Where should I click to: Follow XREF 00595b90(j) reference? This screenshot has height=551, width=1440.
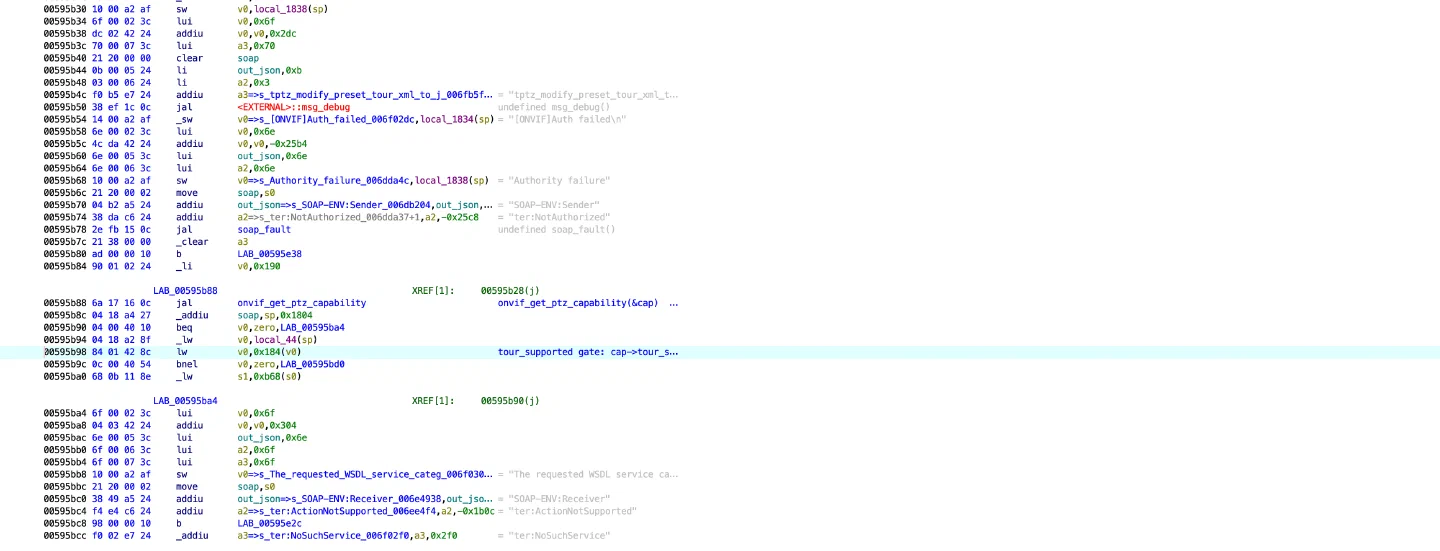[x=510, y=401]
